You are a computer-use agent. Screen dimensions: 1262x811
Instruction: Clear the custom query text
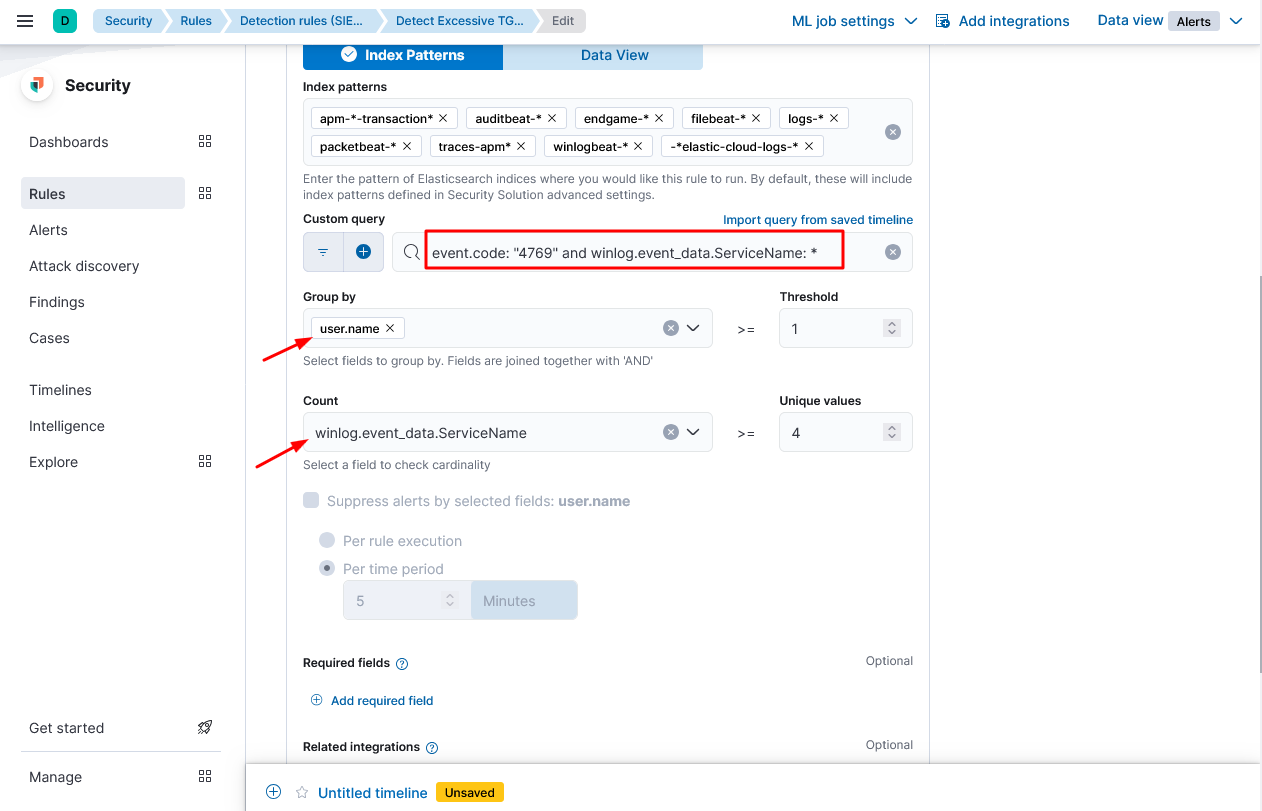(893, 252)
